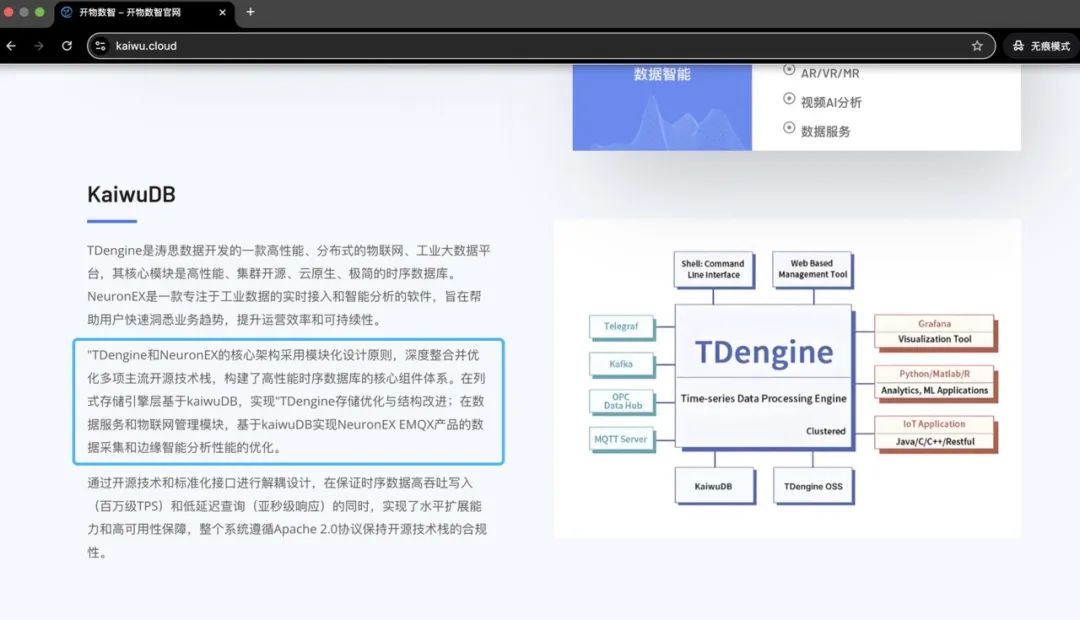
Task: Click the Shell: Command Line Interface box
Action: click(x=713, y=269)
